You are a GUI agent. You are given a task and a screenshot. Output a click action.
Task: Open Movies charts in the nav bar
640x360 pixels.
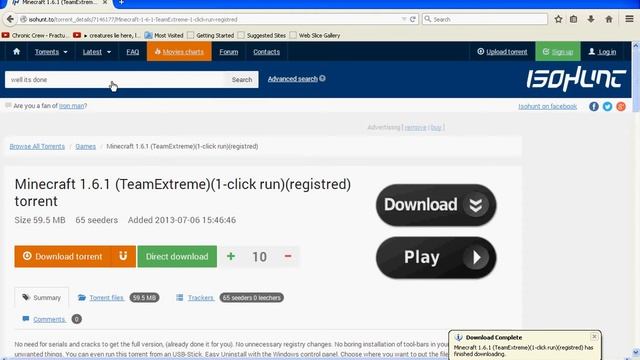coord(179,52)
